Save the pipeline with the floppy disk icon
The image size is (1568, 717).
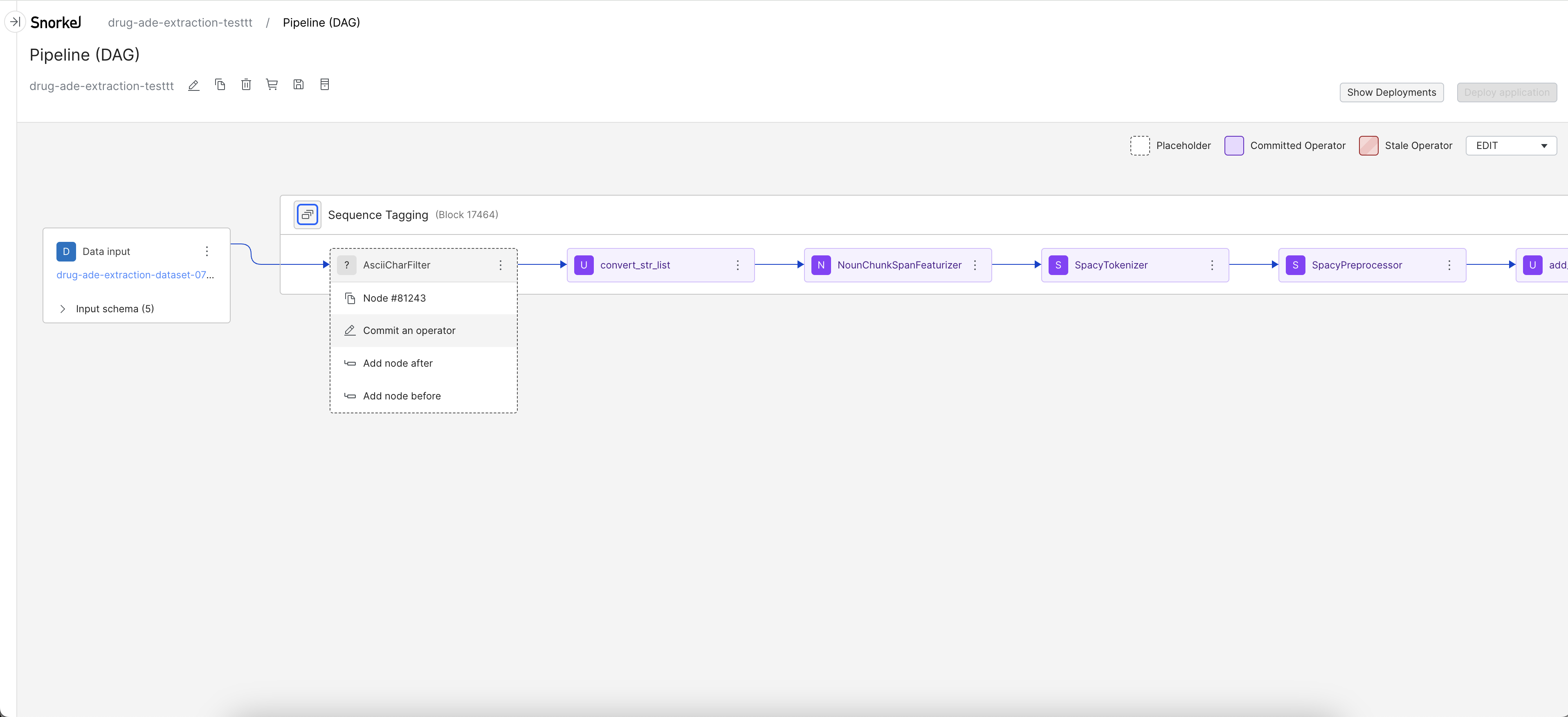click(298, 85)
